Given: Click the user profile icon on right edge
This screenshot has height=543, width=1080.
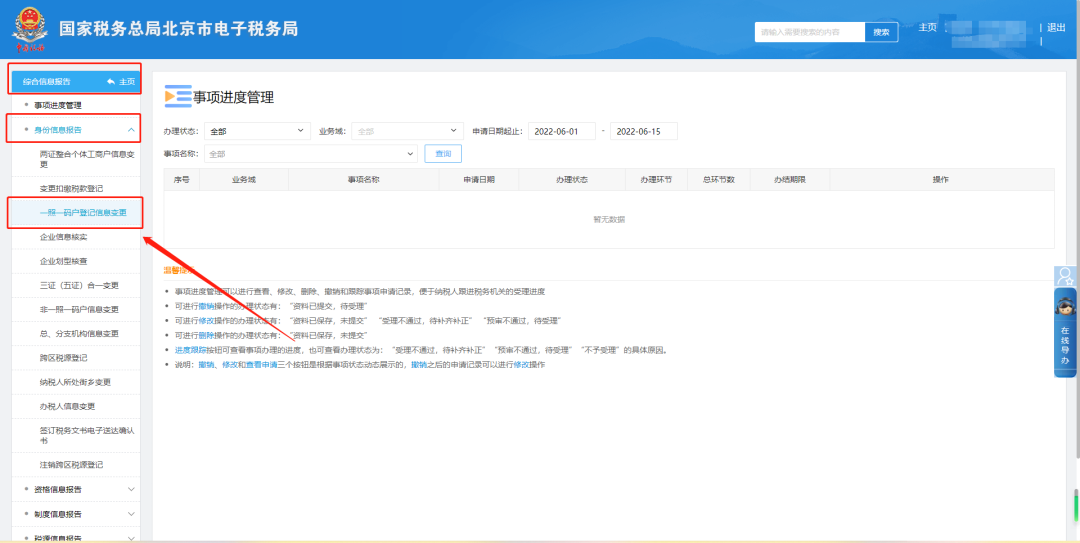Looking at the screenshot, I should (x=1066, y=277).
